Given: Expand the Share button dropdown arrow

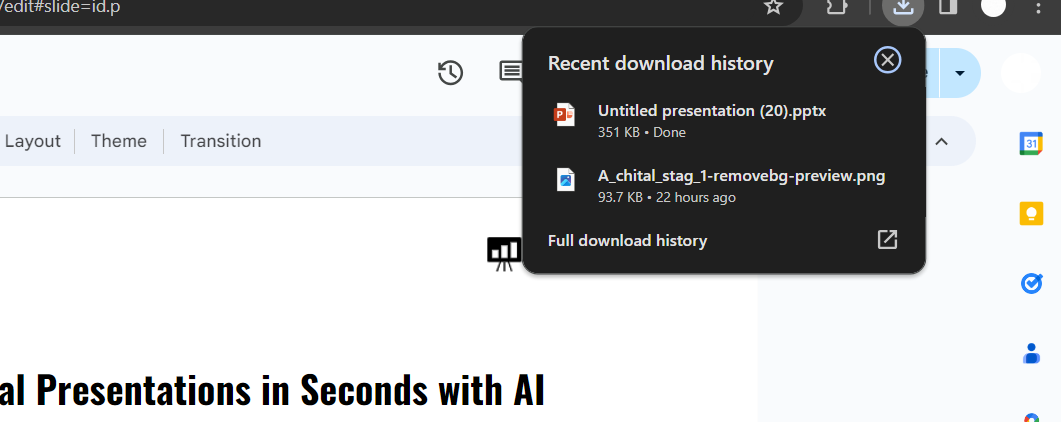Looking at the screenshot, I should click(960, 73).
